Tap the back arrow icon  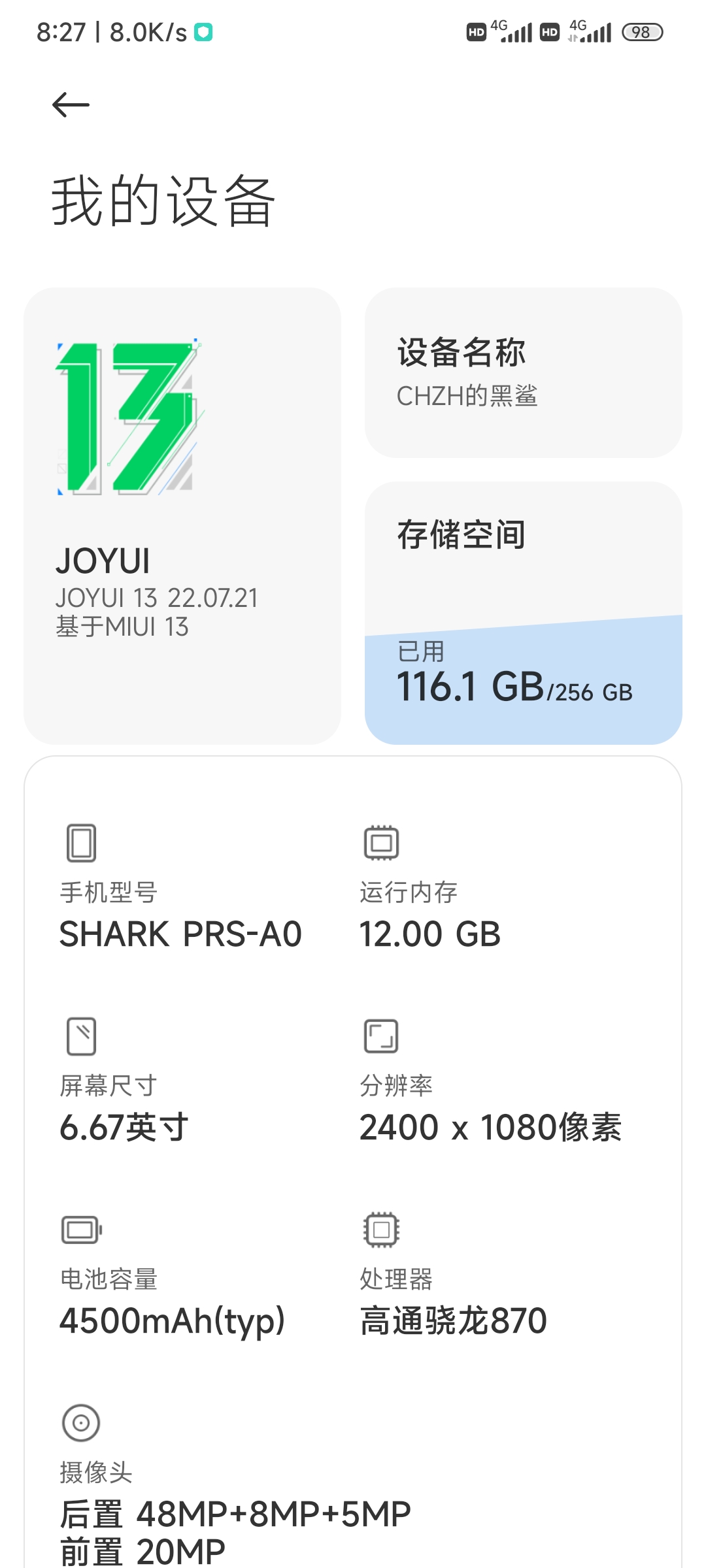coord(71,105)
